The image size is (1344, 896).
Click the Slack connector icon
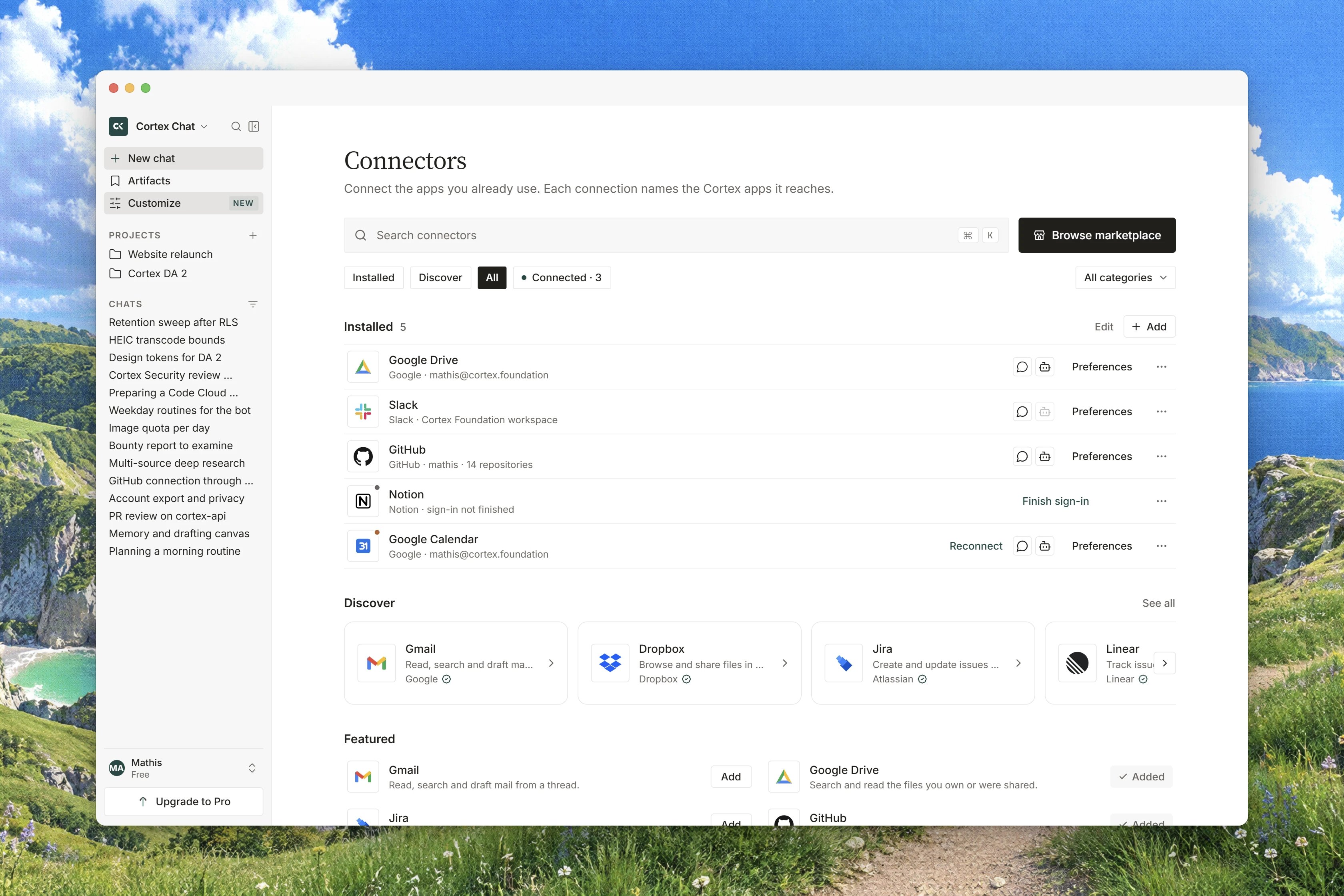tap(363, 412)
